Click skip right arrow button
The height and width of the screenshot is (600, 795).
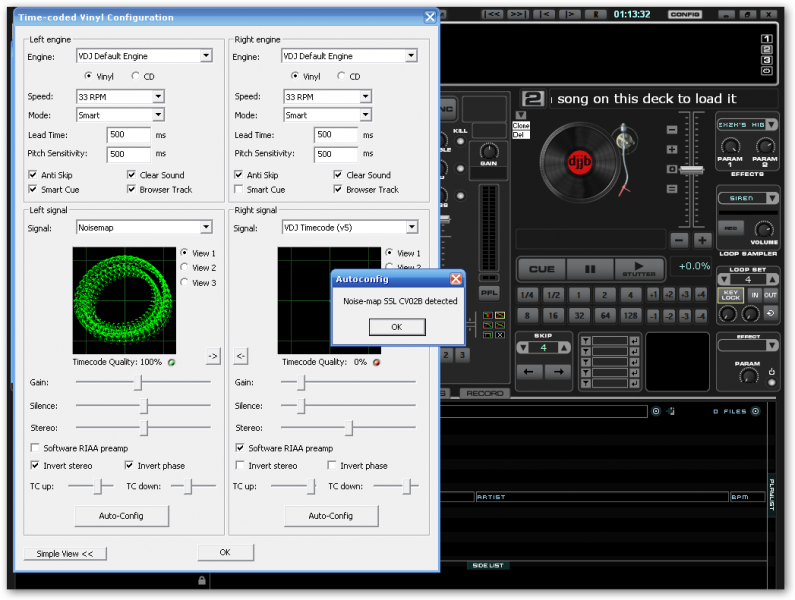558,372
